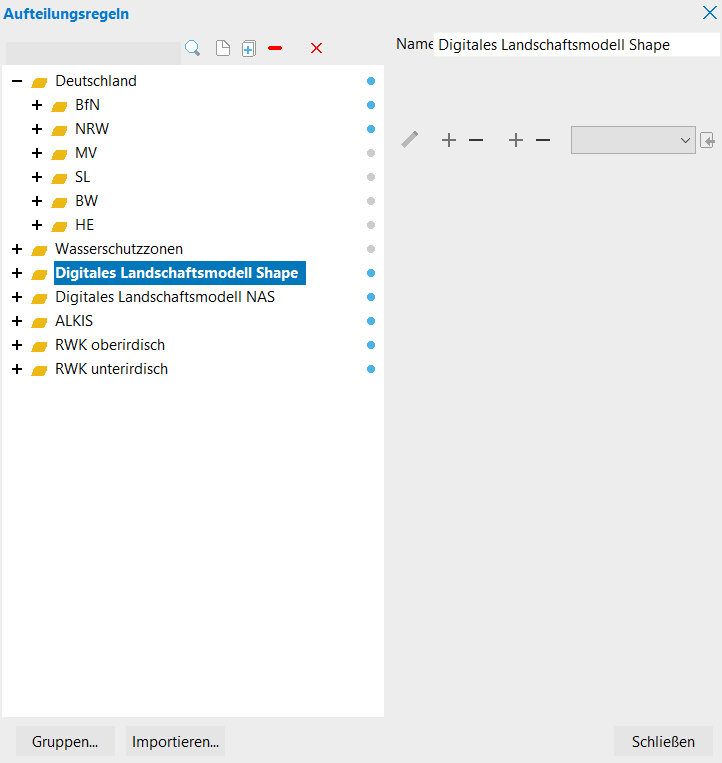This screenshot has width=722, height=763.
Task: Select Digitales Landschaftsmodell NAS in the tree
Action: pyautogui.click(x=165, y=297)
